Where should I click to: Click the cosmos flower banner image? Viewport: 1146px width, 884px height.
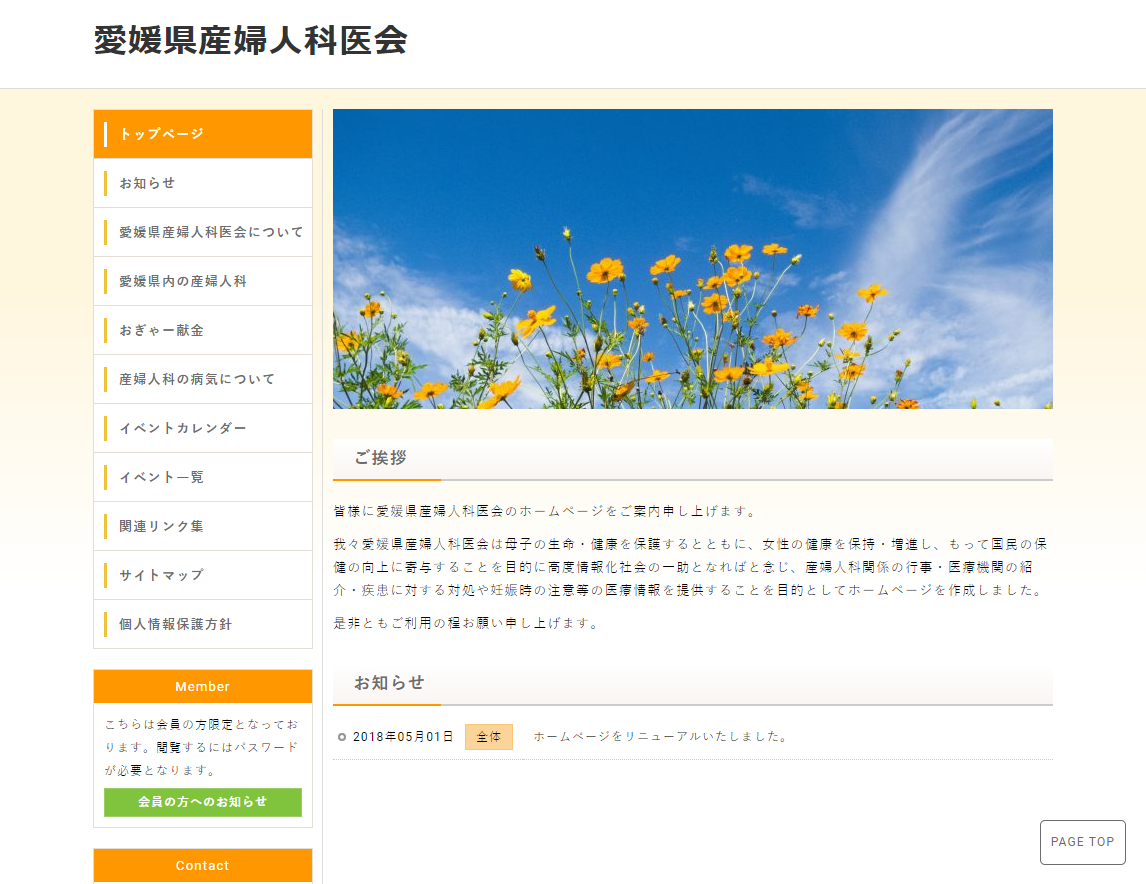[693, 259]
